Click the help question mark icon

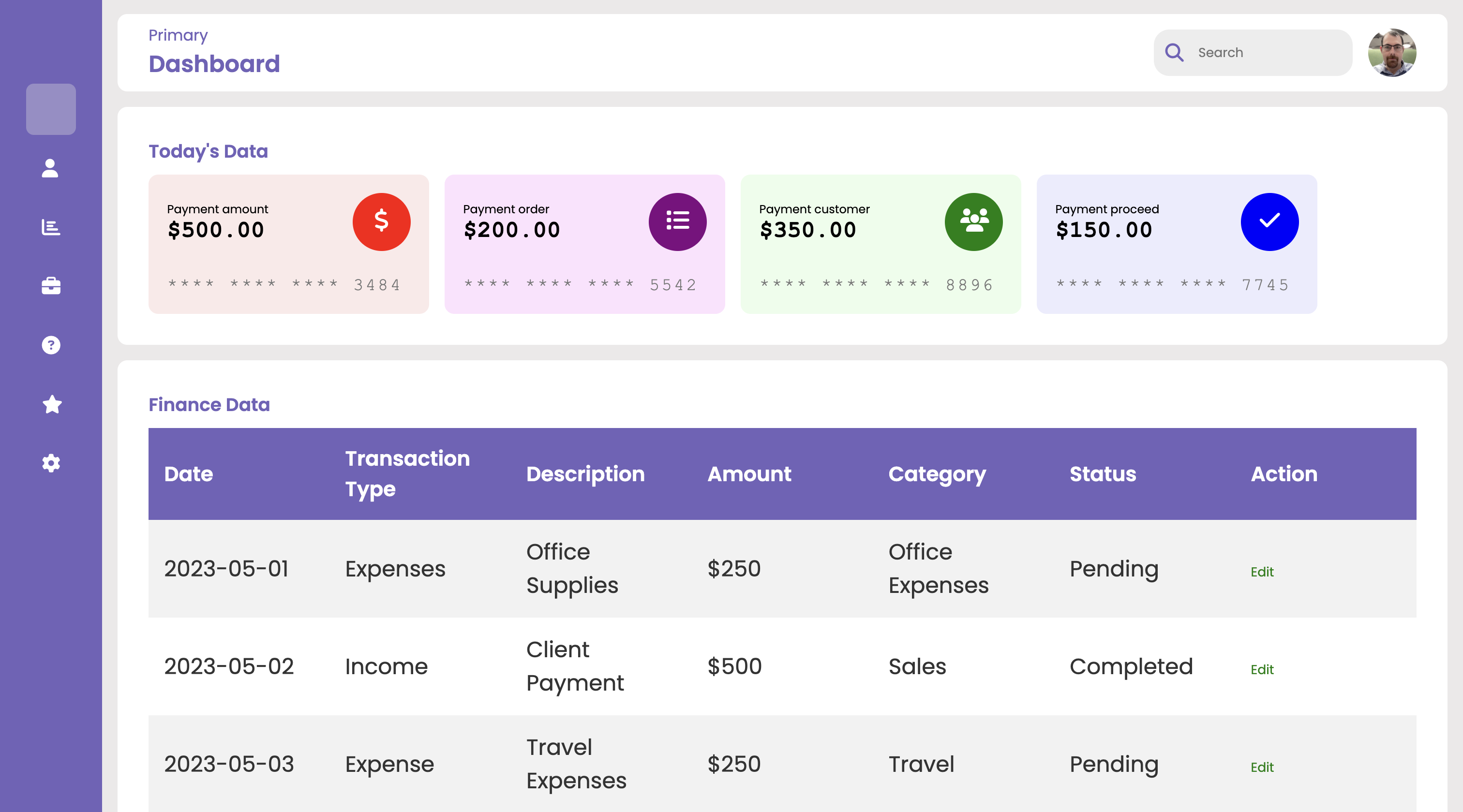coord(51,345)
